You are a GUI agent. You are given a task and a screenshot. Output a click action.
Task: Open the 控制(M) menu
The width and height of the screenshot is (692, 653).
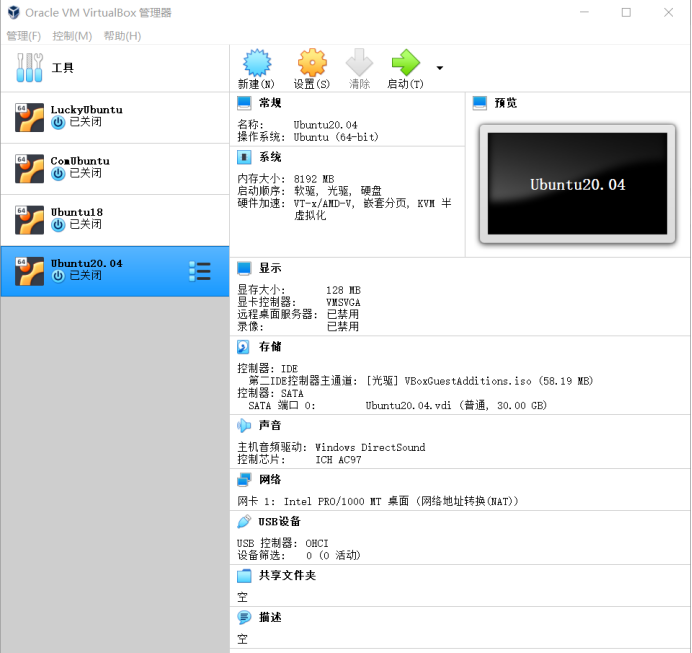[x=72, y=36]
